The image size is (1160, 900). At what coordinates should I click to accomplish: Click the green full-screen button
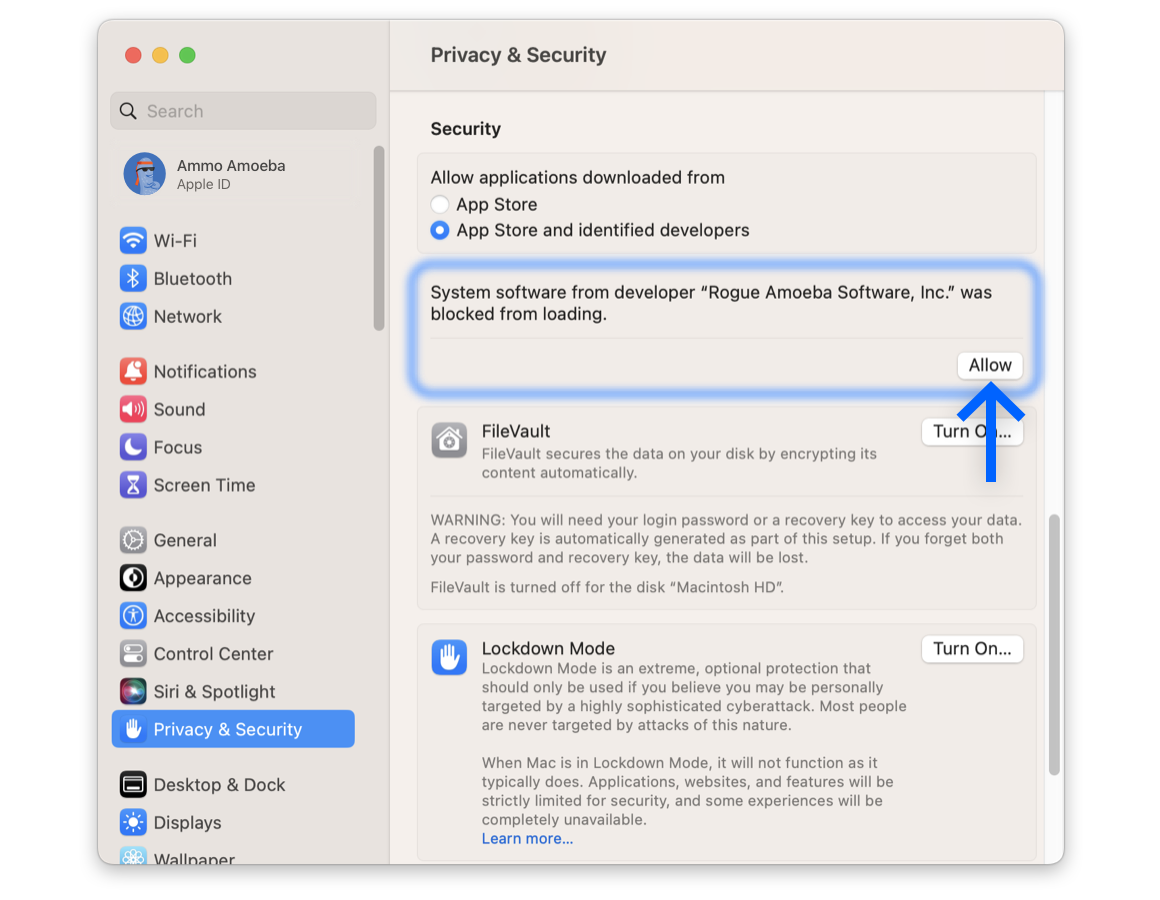coord(187,55)
